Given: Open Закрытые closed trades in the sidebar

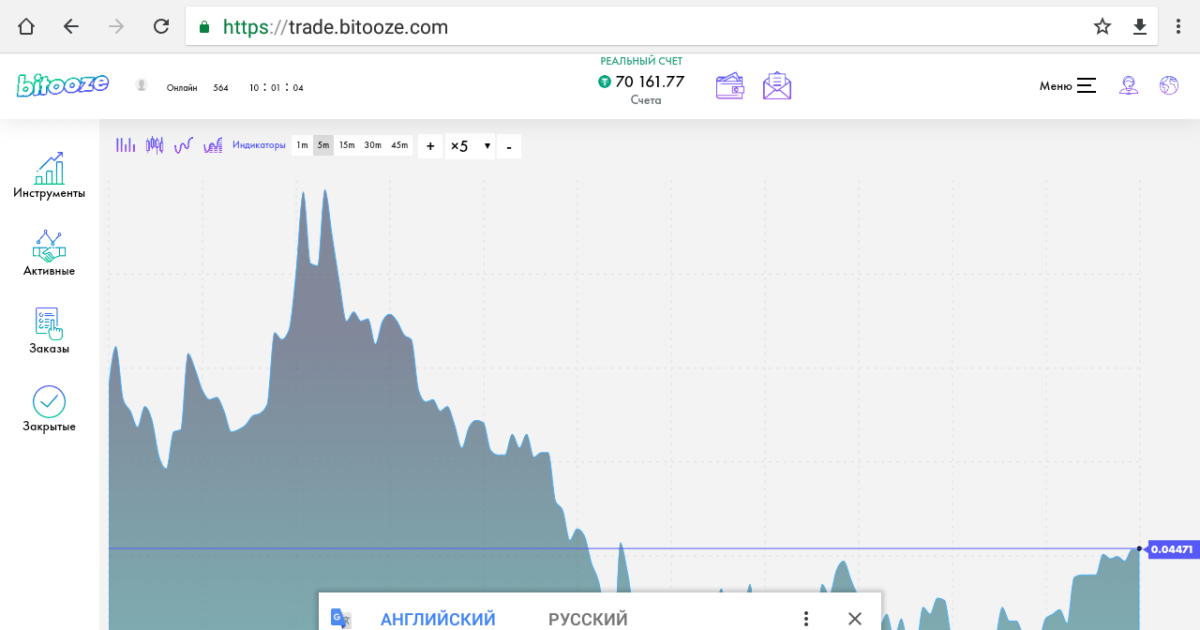Looking at the screenshot, I should (x=49, y=409).
